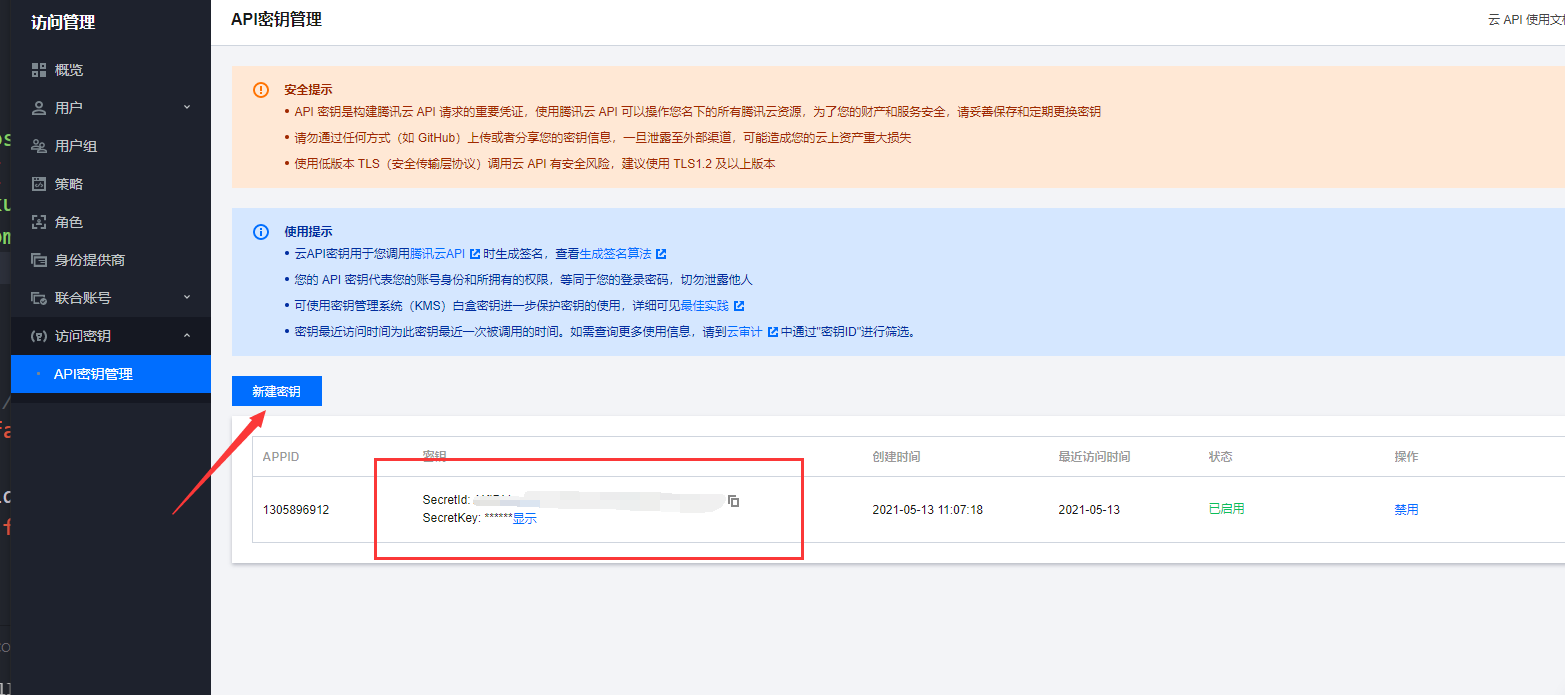Click the 策略 policy icon in sidebar
Viewport: 1565px width, 695px height.
point(39,184)
